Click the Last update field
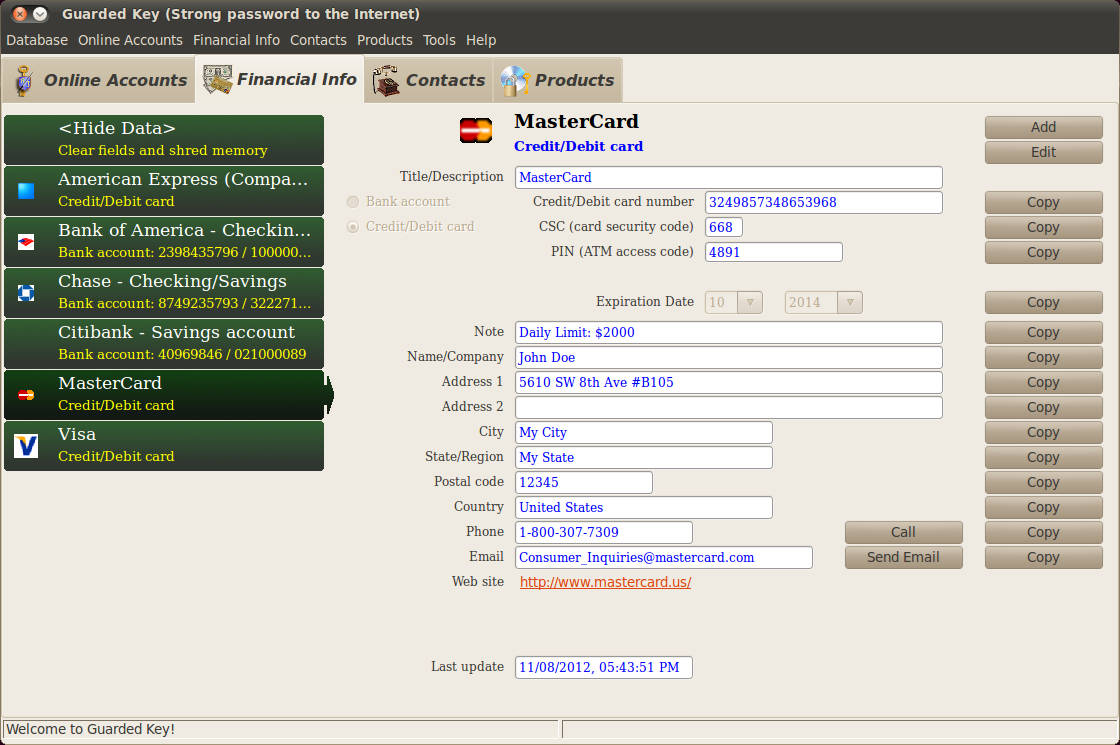Screen dimensions: 1120x745 pos(604,667)
